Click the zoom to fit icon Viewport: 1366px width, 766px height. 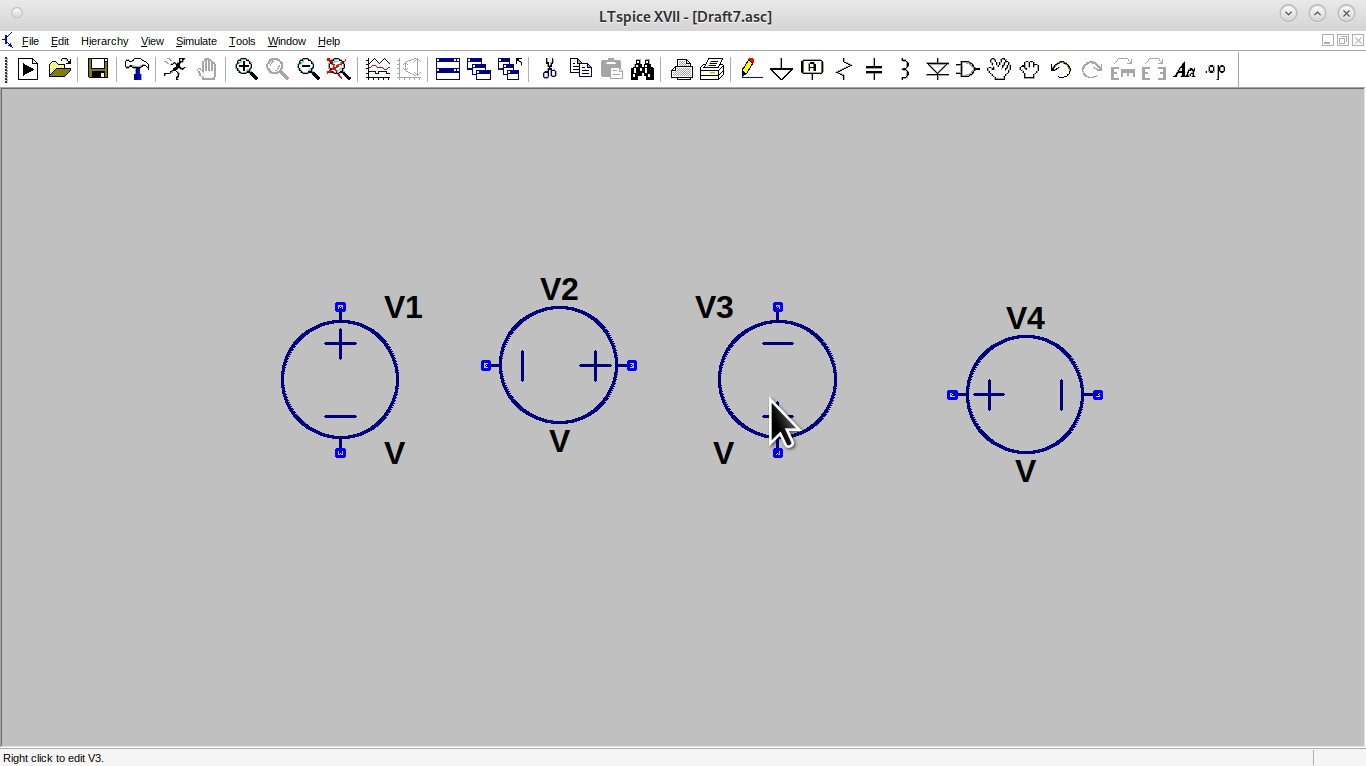point(339,69)
